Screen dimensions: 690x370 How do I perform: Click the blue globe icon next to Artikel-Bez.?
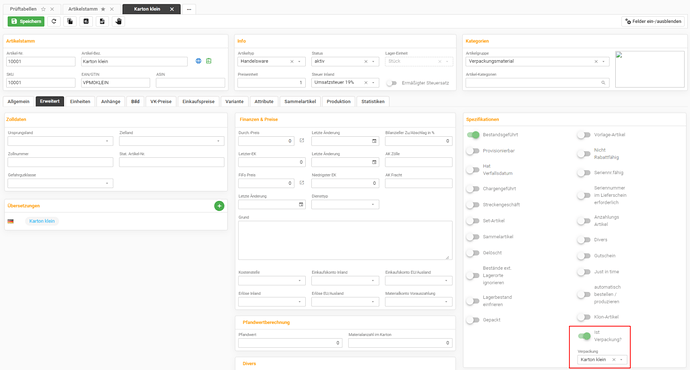coord(198,61)
